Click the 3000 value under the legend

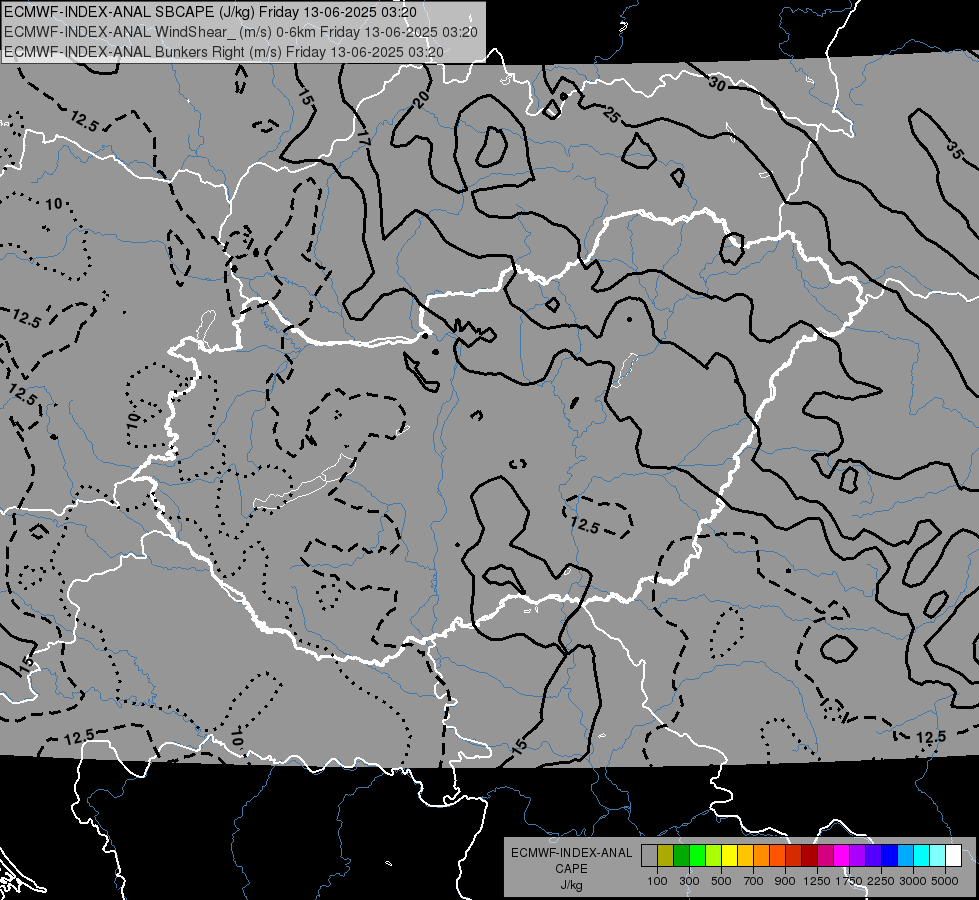point(913,881)
